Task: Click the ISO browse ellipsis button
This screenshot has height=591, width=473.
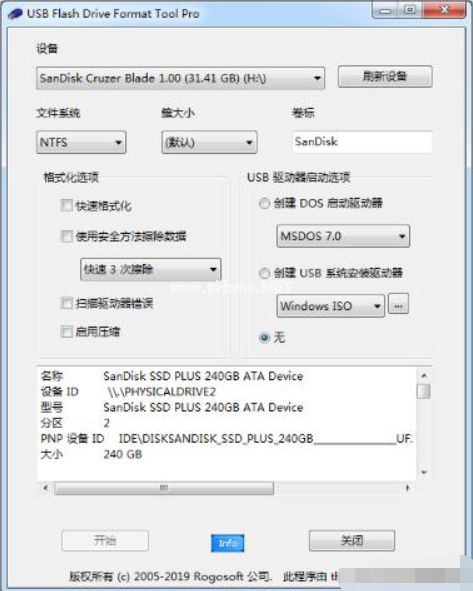Action: click(x=398, y=305)
